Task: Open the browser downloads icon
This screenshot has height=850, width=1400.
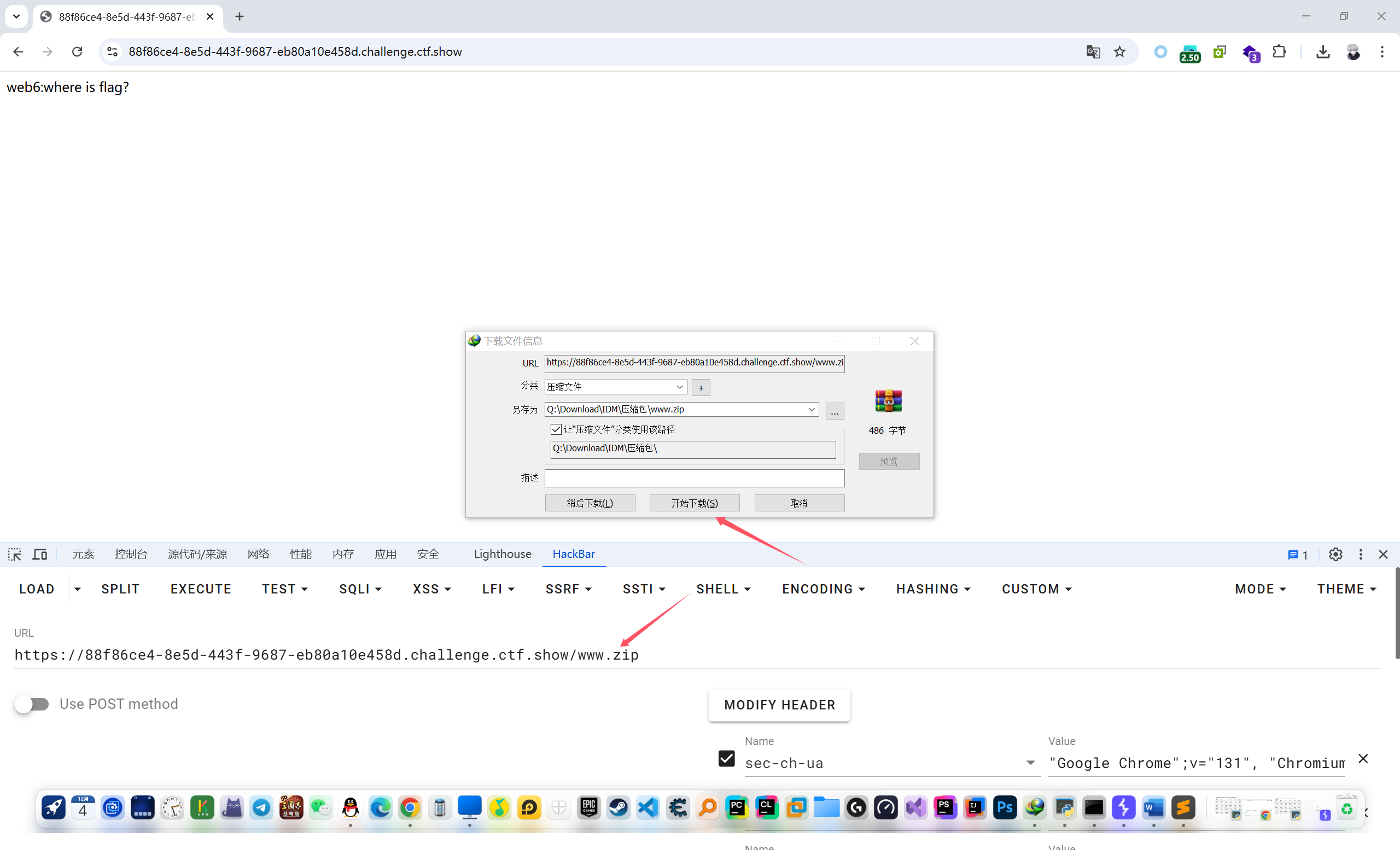Action: click(1323, 52)
